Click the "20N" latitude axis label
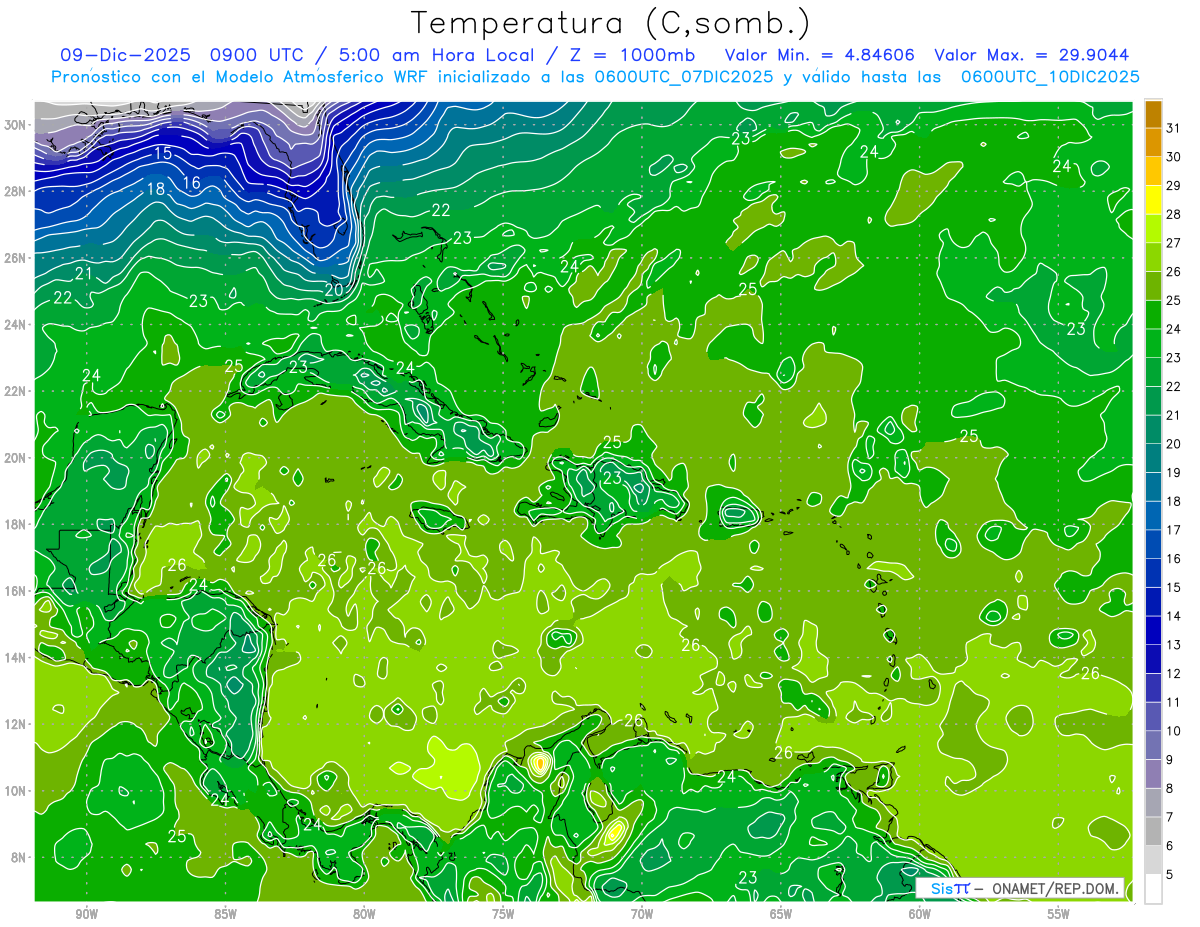The height and width of the screenshot is (927, 1200). 17,458
